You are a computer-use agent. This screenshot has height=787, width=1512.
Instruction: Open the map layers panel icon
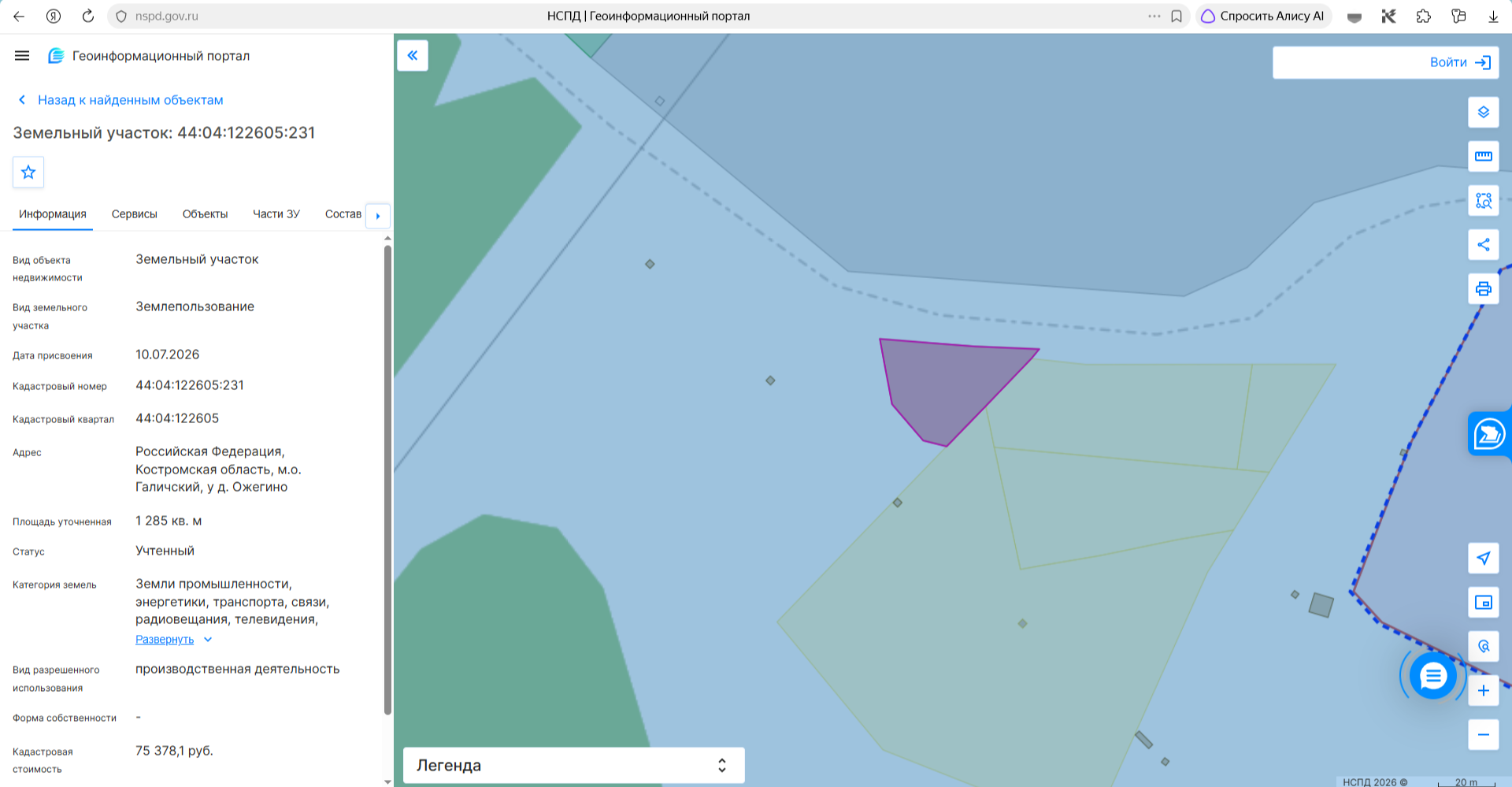(x=1483, y=112)
